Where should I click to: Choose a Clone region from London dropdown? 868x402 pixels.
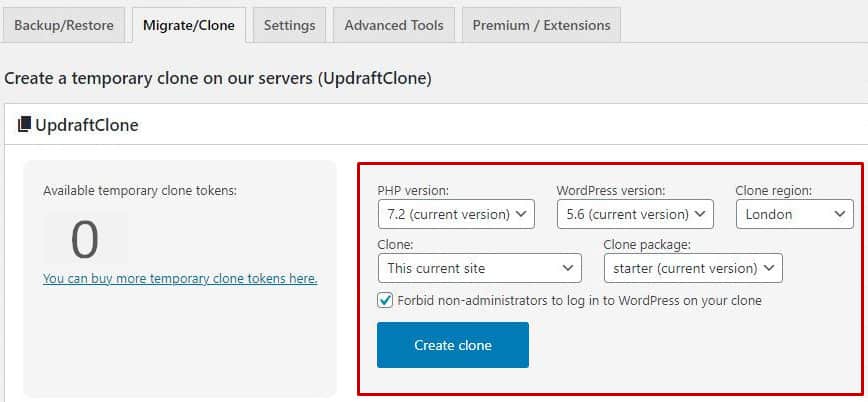coord(795,214)
